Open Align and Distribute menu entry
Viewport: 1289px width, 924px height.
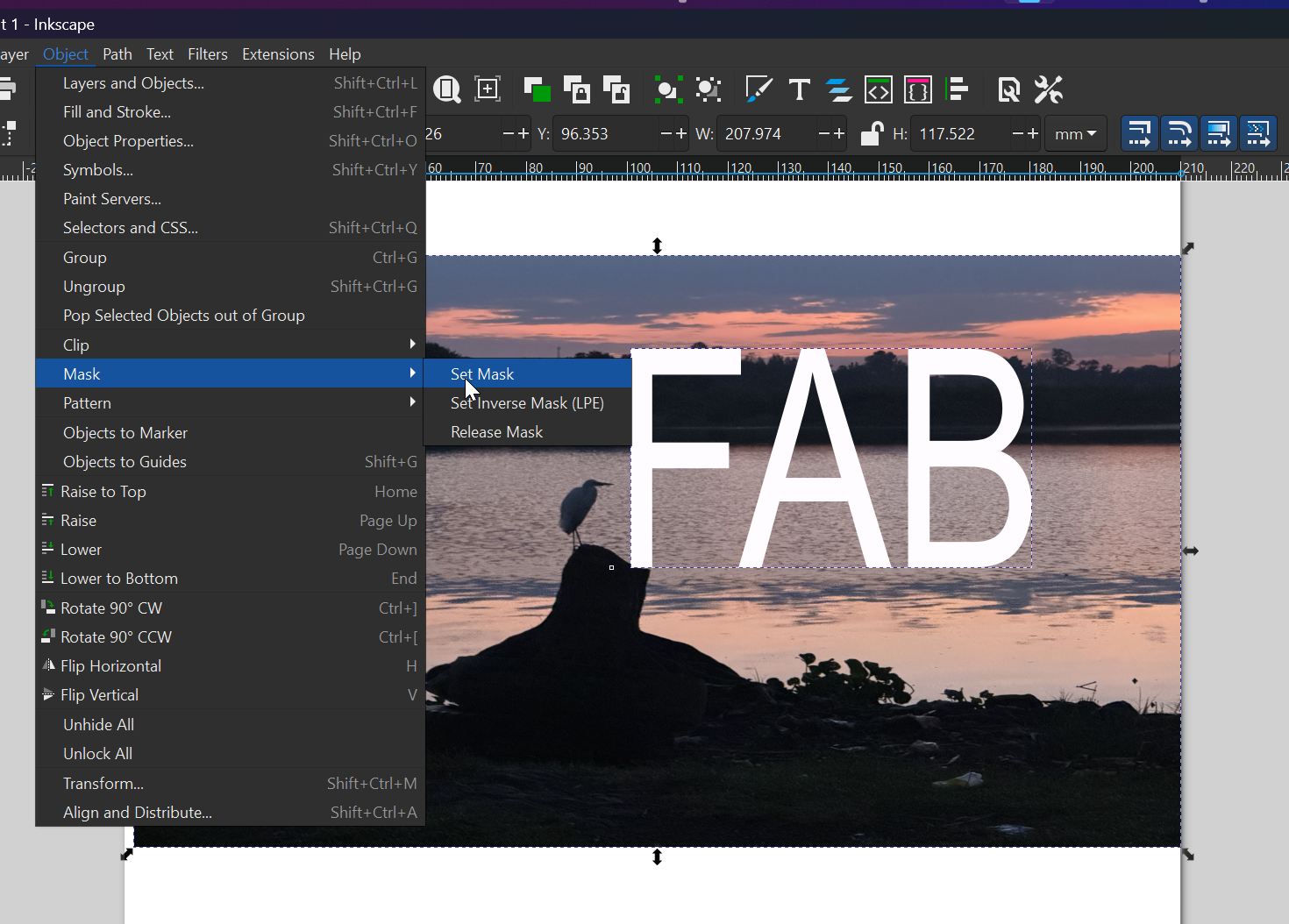tap(231, 813)
